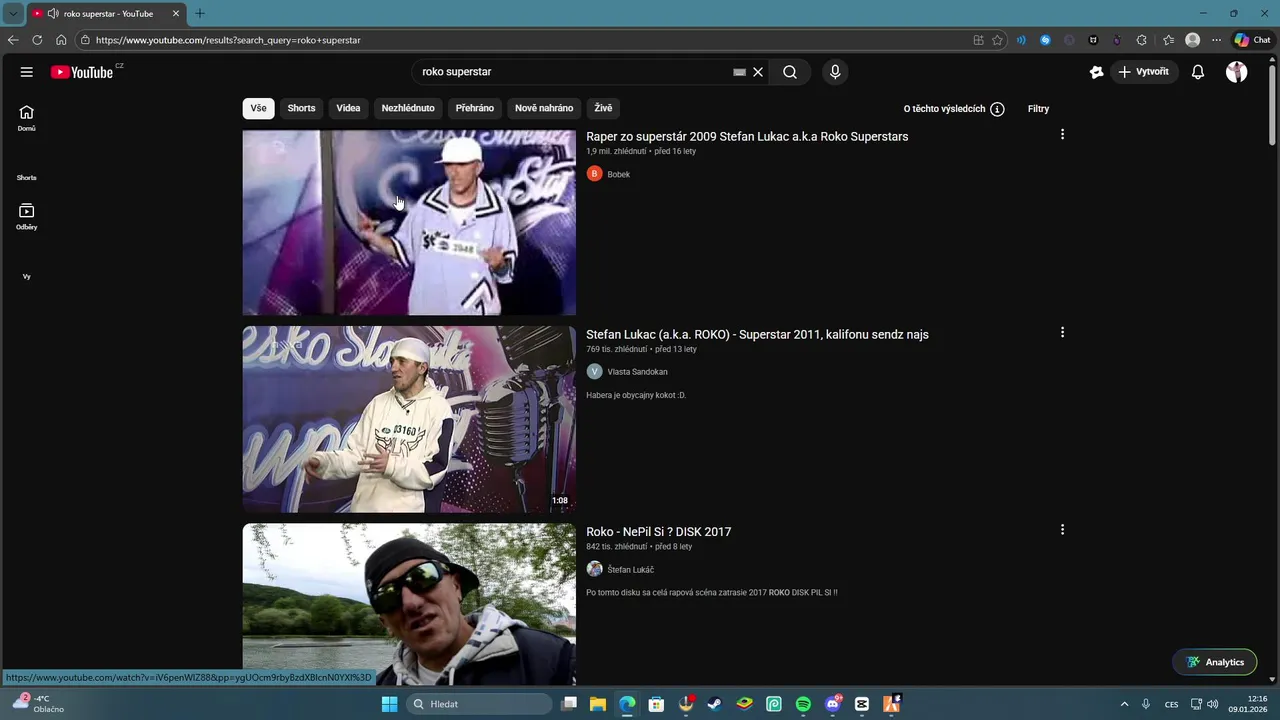
Task: Open Discord from the taskbar
Action: coord(833,704)
